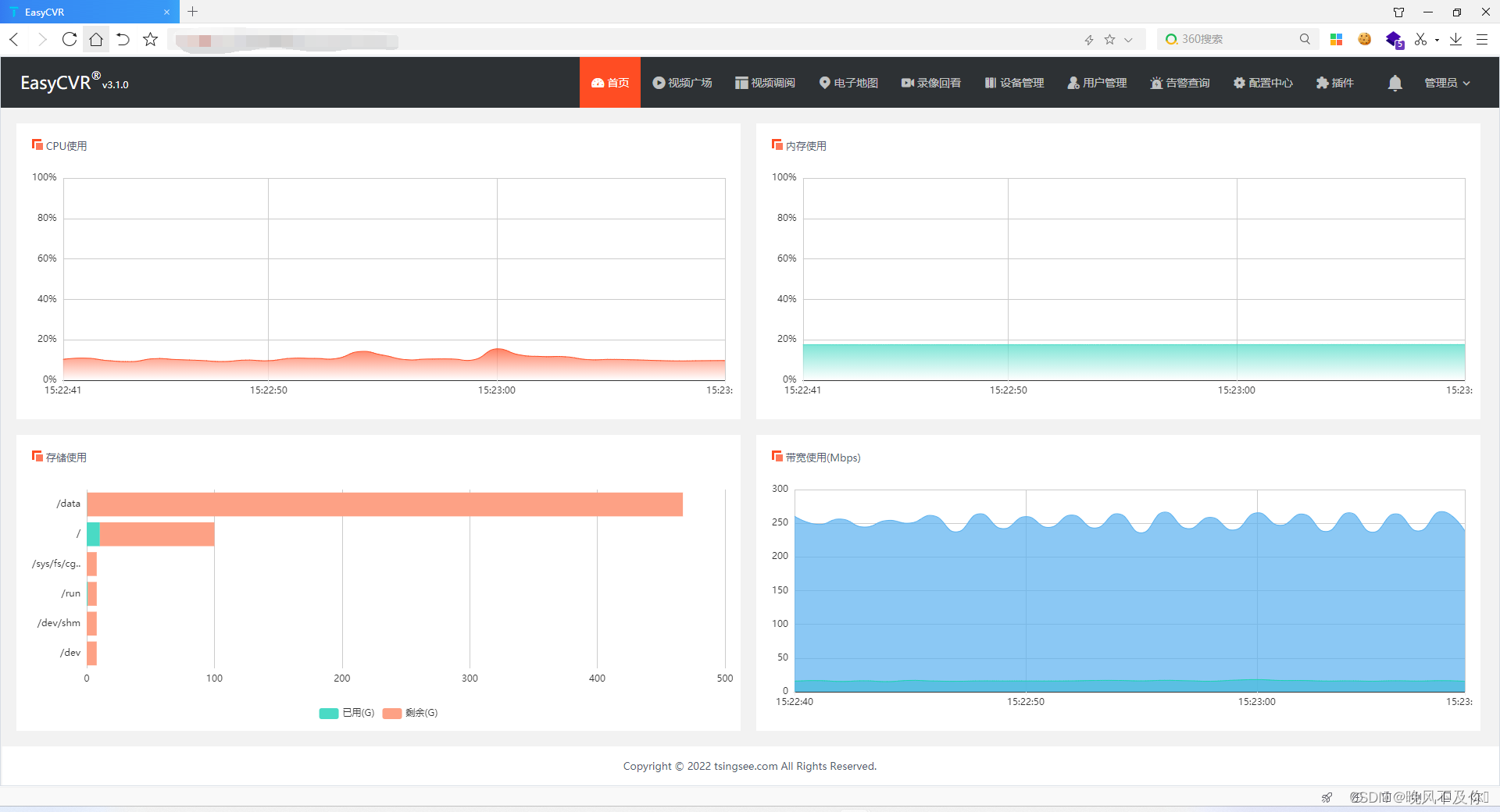This screenshot has height=812, width=1500.
Task: Click the /data storage bar
Action: (384, 504)
